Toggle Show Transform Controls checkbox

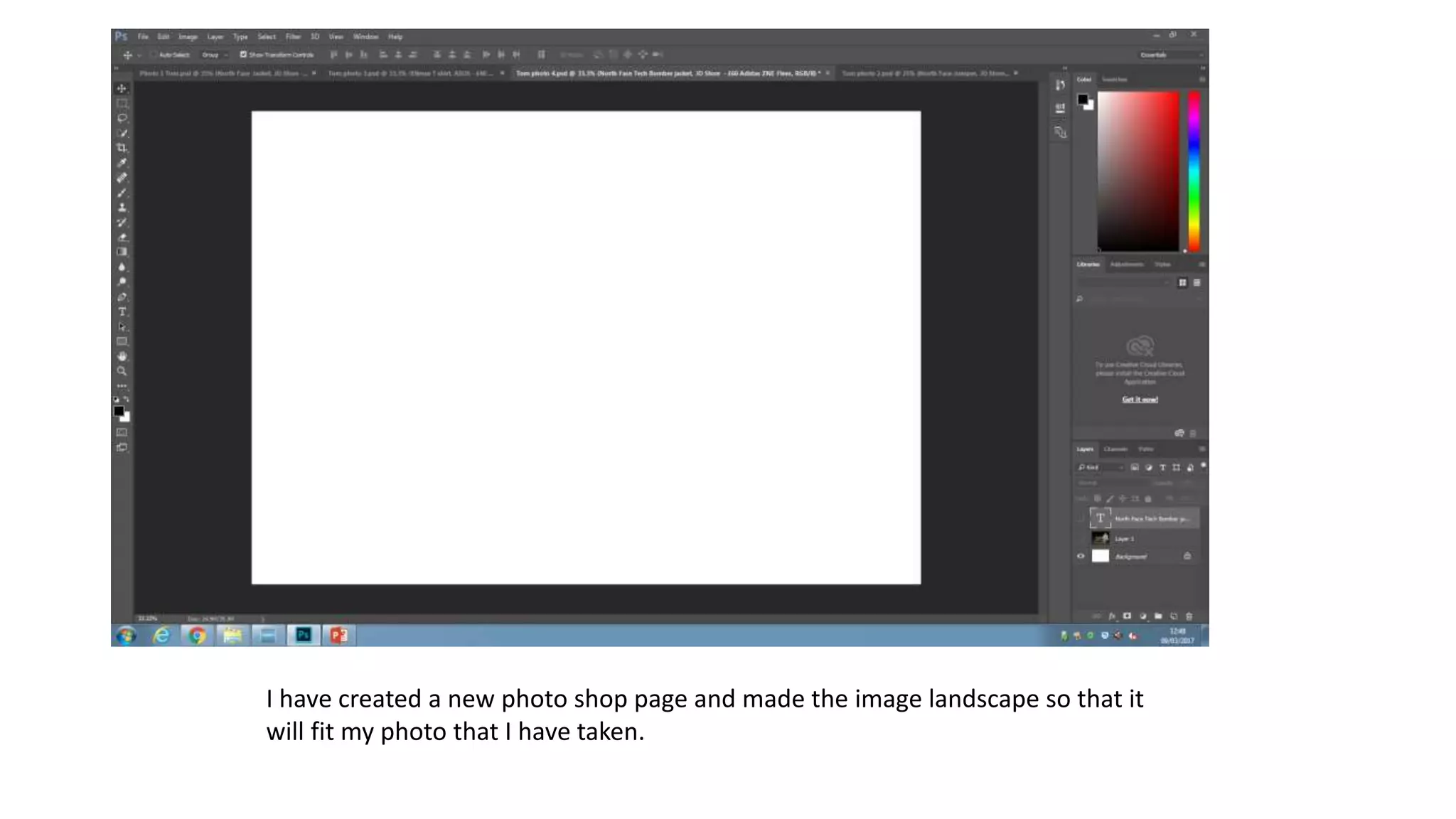[x=243, y=55]
